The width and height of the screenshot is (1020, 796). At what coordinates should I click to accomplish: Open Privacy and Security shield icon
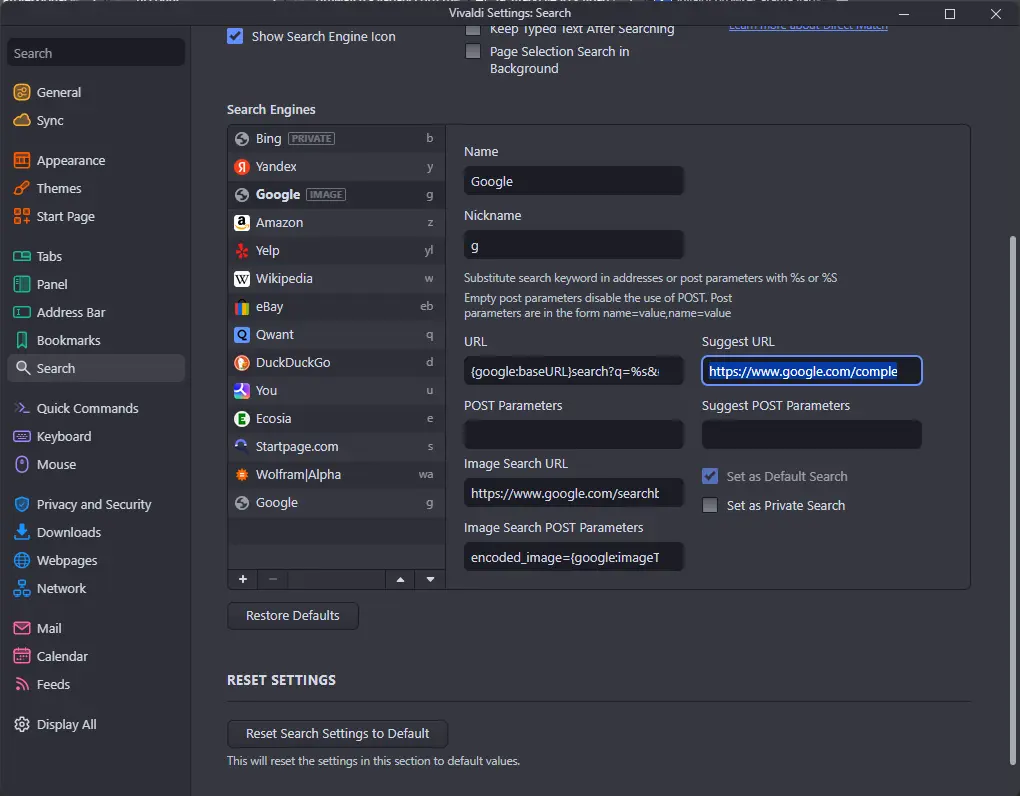click(x=21, y=505)
